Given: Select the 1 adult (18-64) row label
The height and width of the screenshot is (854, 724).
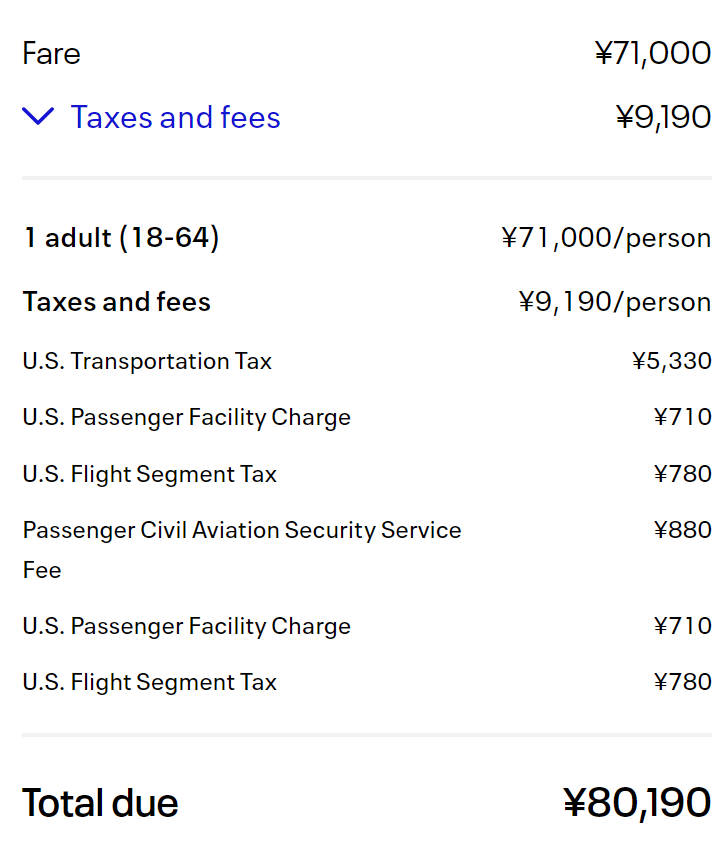Looking at the screenshot, I should (x=121, y=238).
